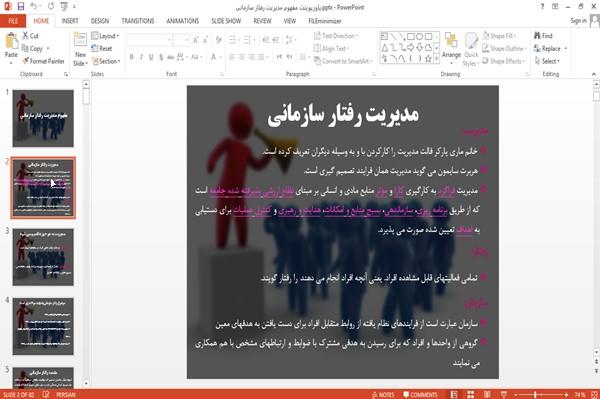The height and width of the screenshot is (399, 600).
Task: Open Shape Outline dropdown
Action: [x=505, y=48]
